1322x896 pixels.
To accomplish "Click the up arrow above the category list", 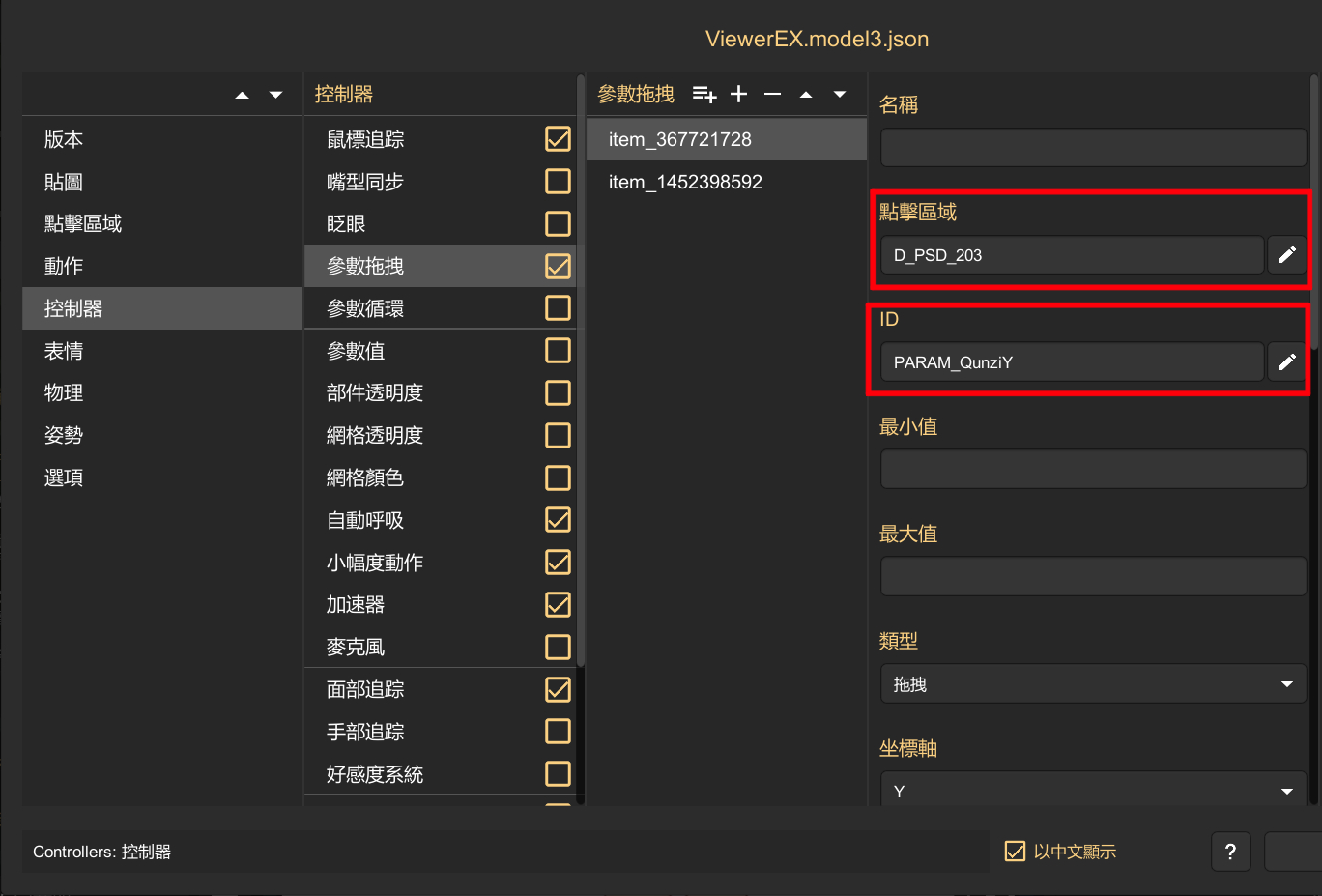I will (243, 95).
